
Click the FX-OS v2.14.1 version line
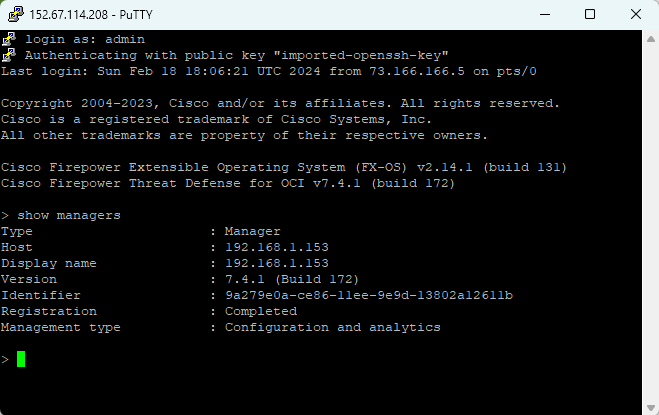(x=285, y=167)
